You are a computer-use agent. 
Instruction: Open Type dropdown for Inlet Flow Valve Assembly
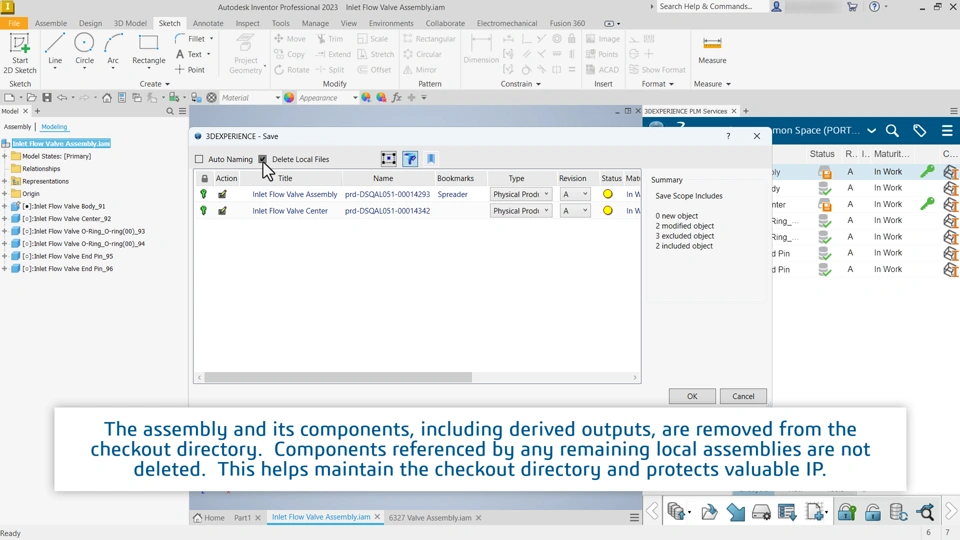(x=520, y=194)
